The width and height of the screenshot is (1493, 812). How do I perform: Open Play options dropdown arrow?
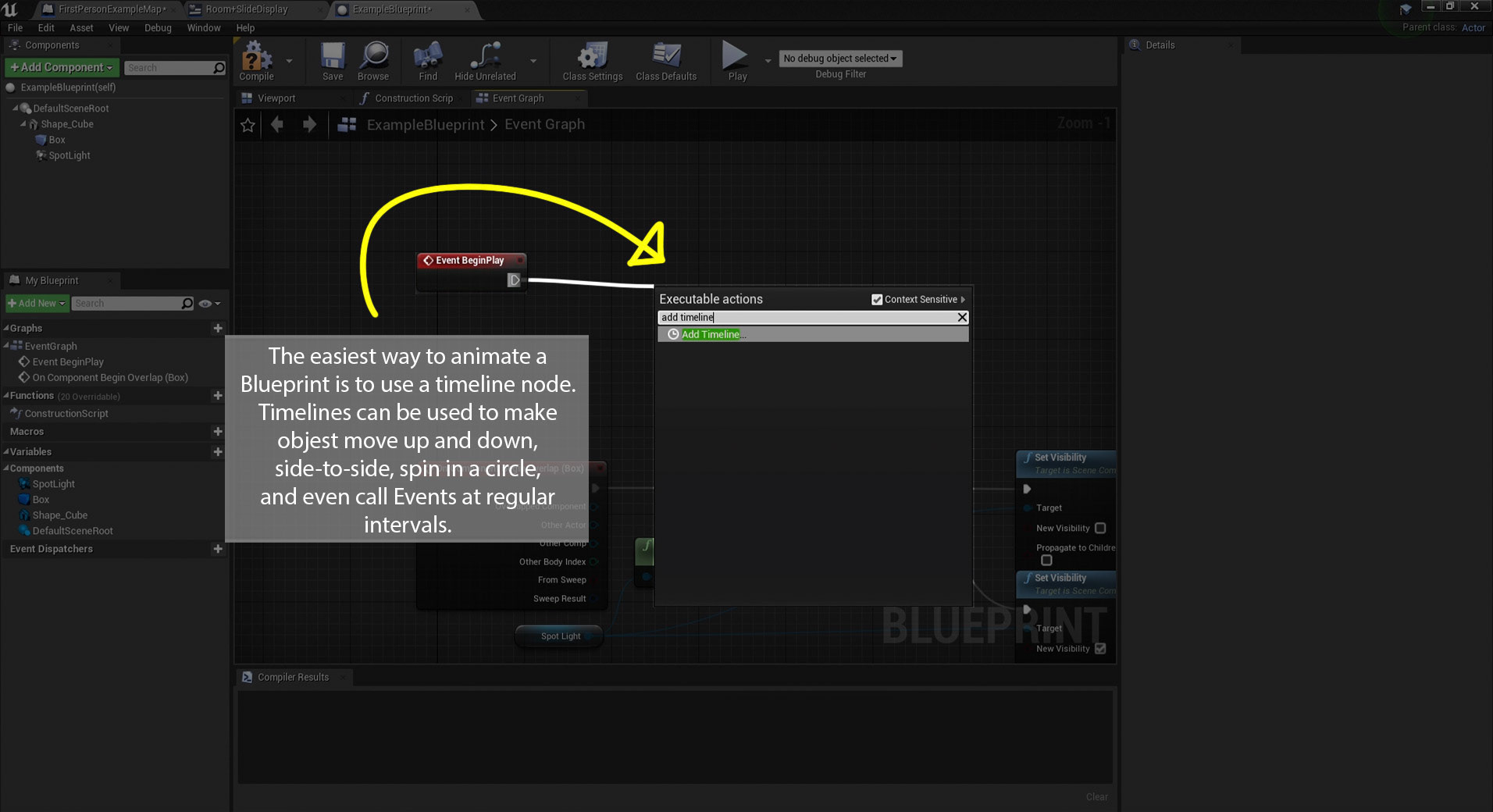[x=768, y=61]
